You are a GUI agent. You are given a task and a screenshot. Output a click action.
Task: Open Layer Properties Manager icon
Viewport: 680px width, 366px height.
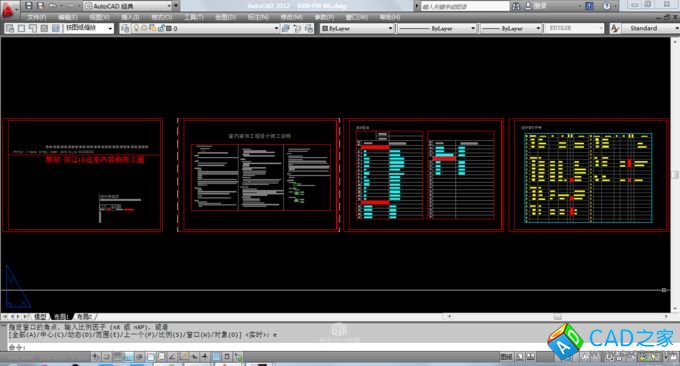[x=125, y=28]
